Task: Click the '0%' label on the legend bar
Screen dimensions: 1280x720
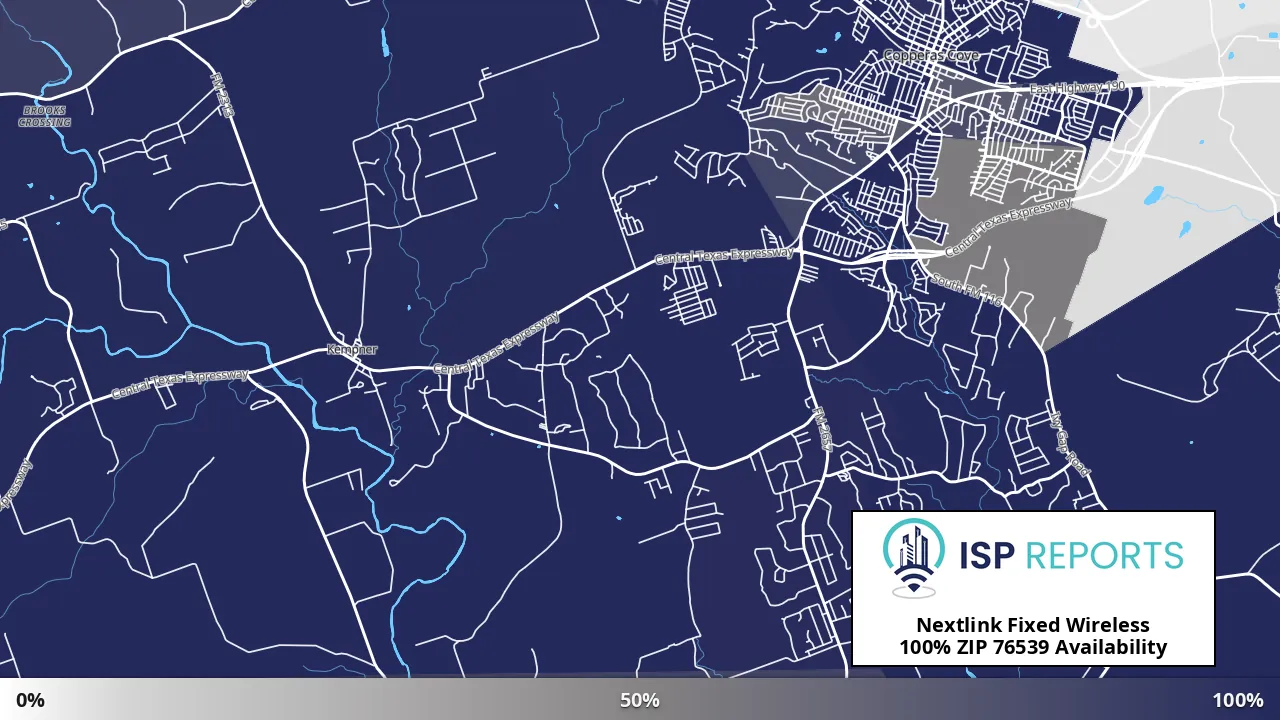Action: 30,700
